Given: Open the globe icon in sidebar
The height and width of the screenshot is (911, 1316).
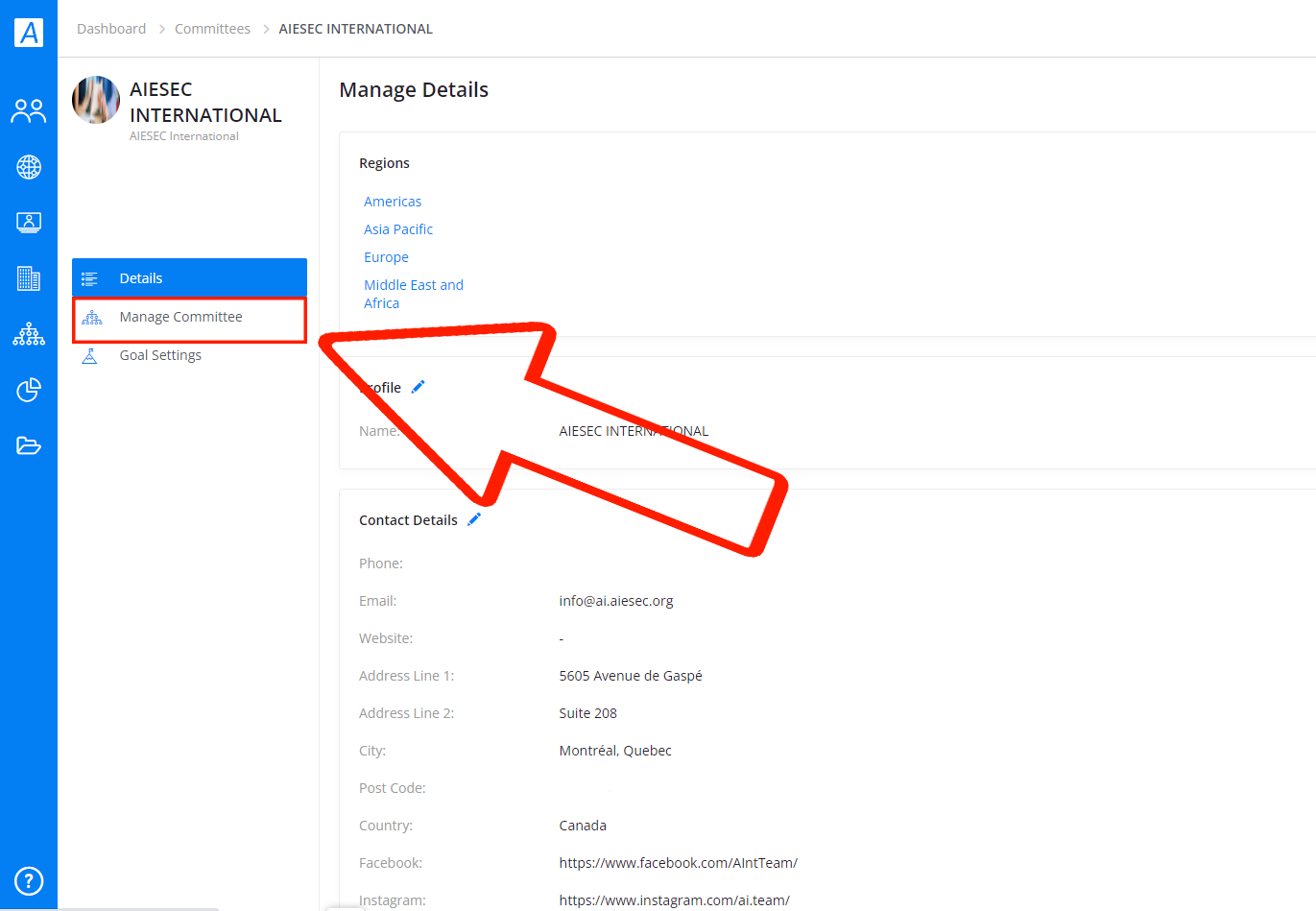Looking at the screenshot, I should [x=29, y=167].
